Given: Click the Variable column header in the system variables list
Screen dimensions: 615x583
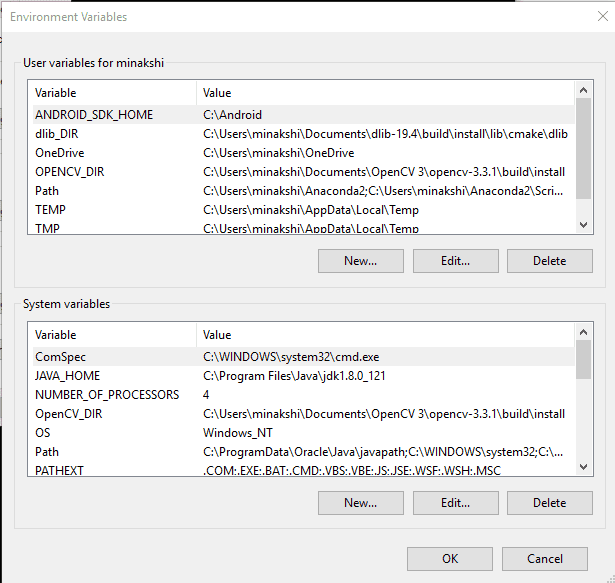Looking at the screenshot, I should 115,335.
